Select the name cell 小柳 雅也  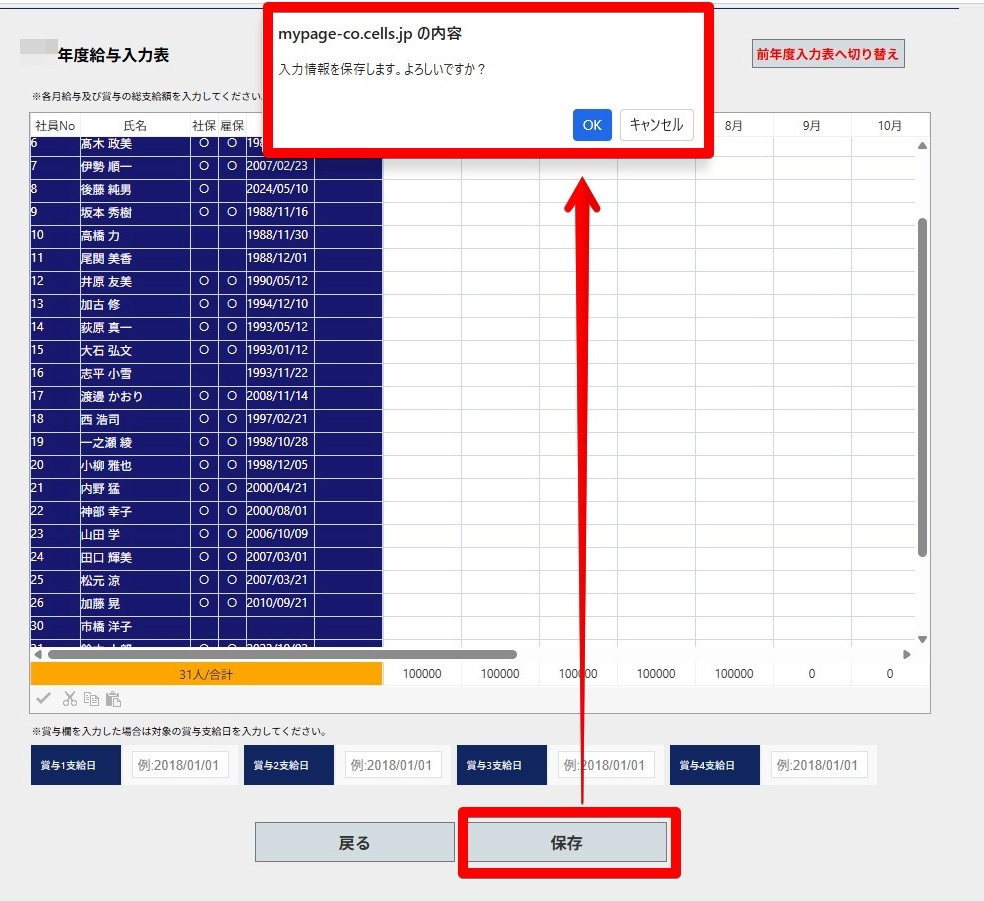coord(135,466)
